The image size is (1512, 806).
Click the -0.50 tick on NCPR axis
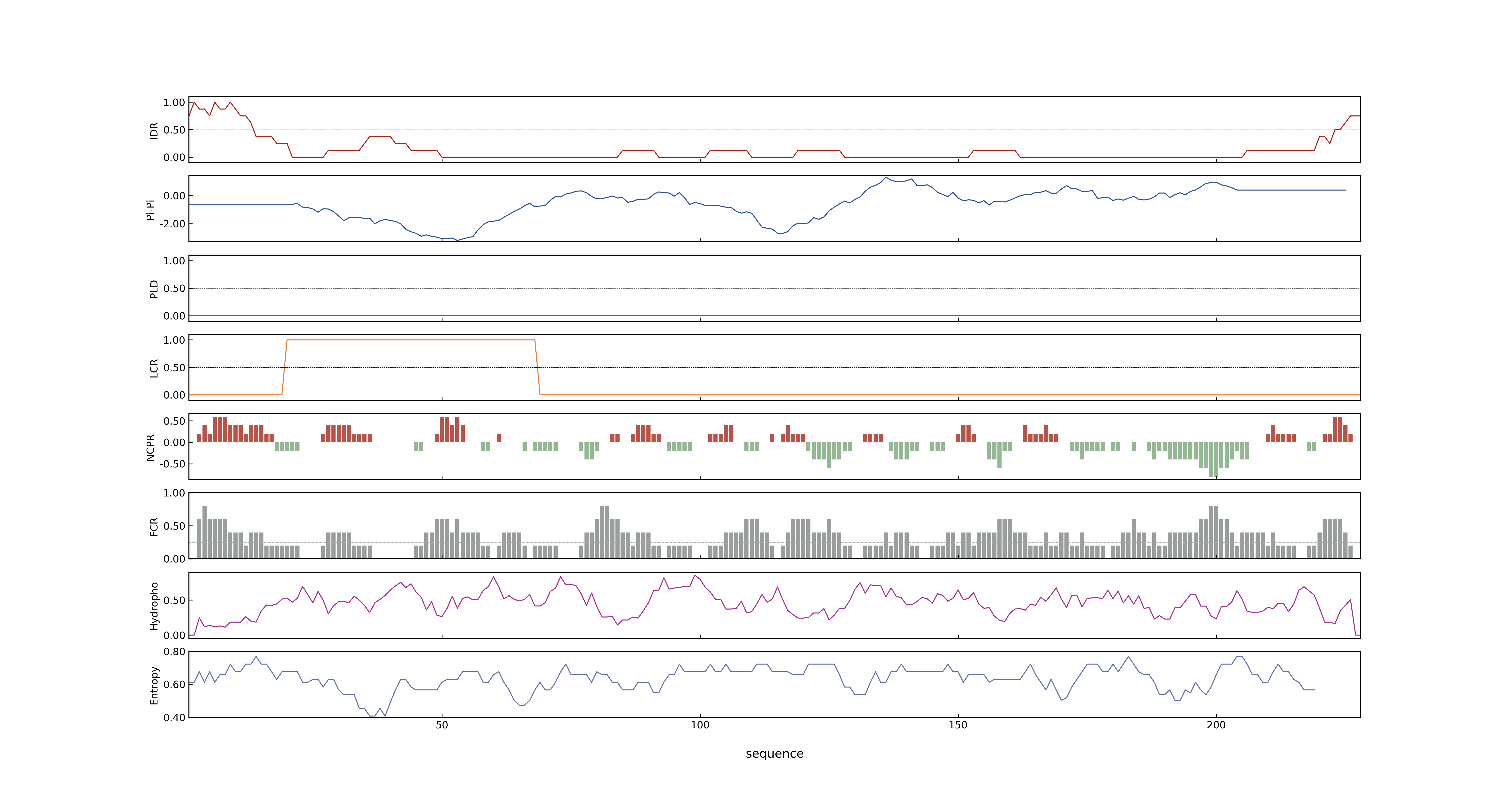pyautogui.click(x=172, y=464)
